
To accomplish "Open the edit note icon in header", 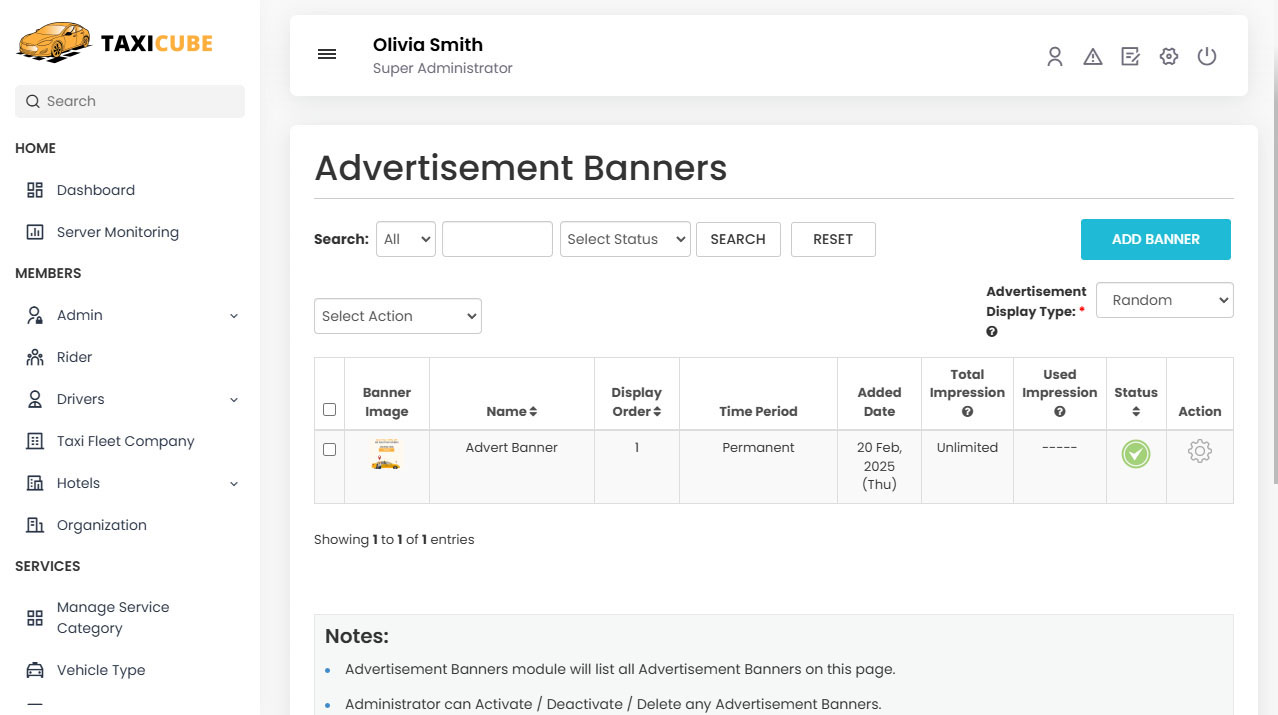I will tap(1131, 57).
